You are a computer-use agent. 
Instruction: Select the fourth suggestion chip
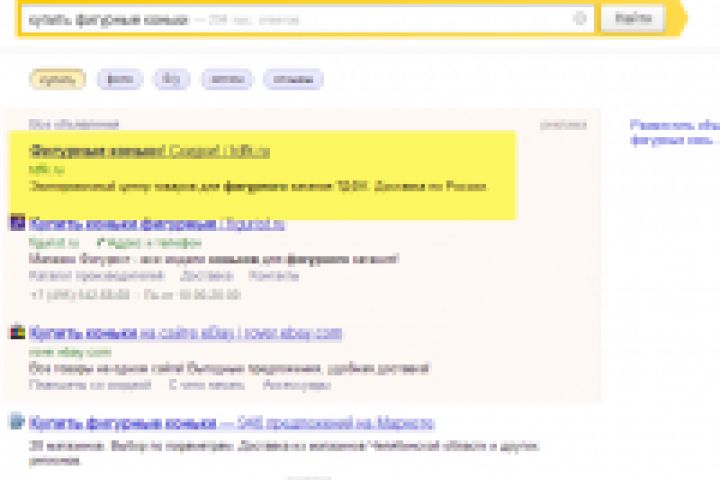pyautogui.click(x=227, y=79)
